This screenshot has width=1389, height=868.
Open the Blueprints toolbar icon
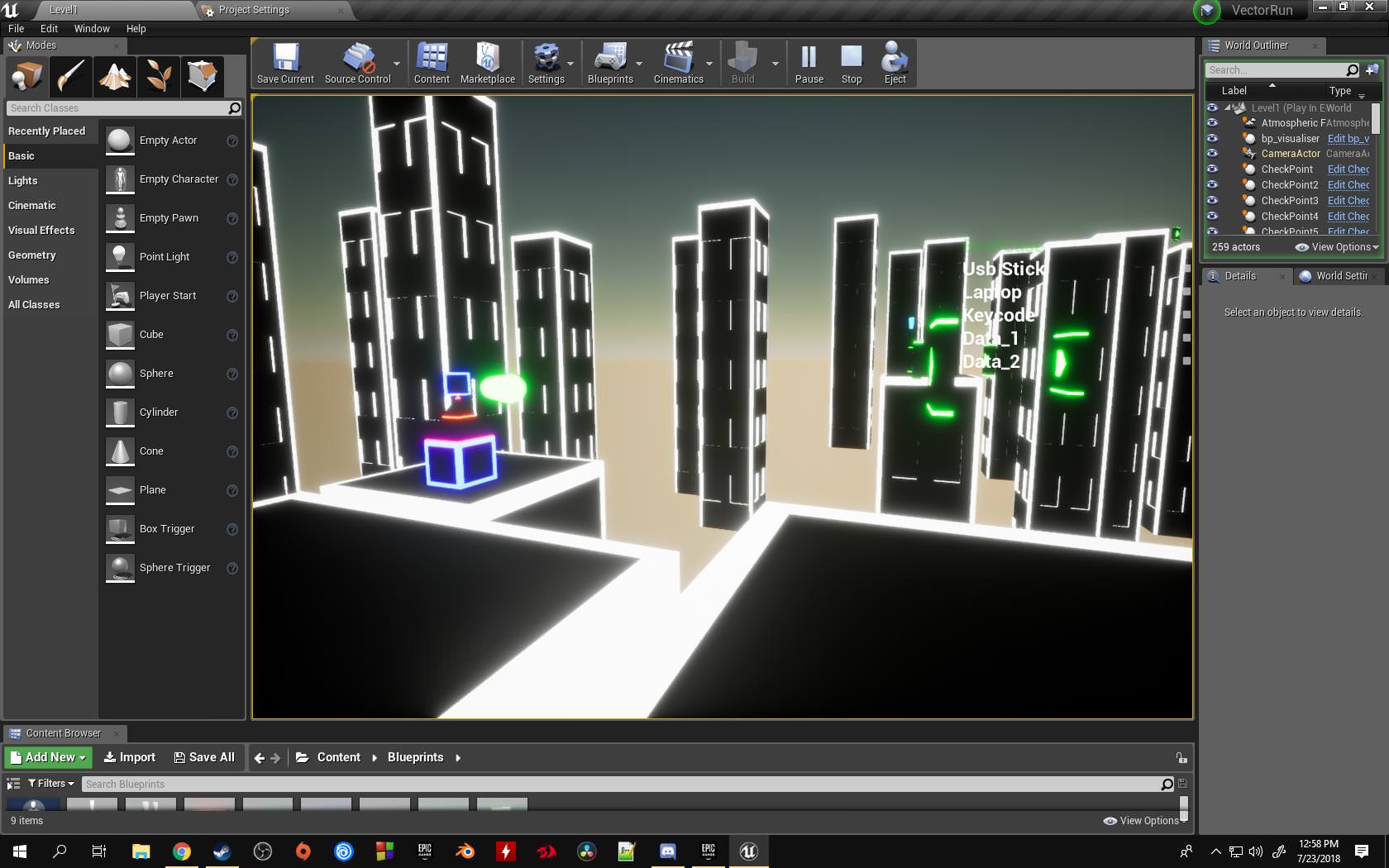point(610,64)
